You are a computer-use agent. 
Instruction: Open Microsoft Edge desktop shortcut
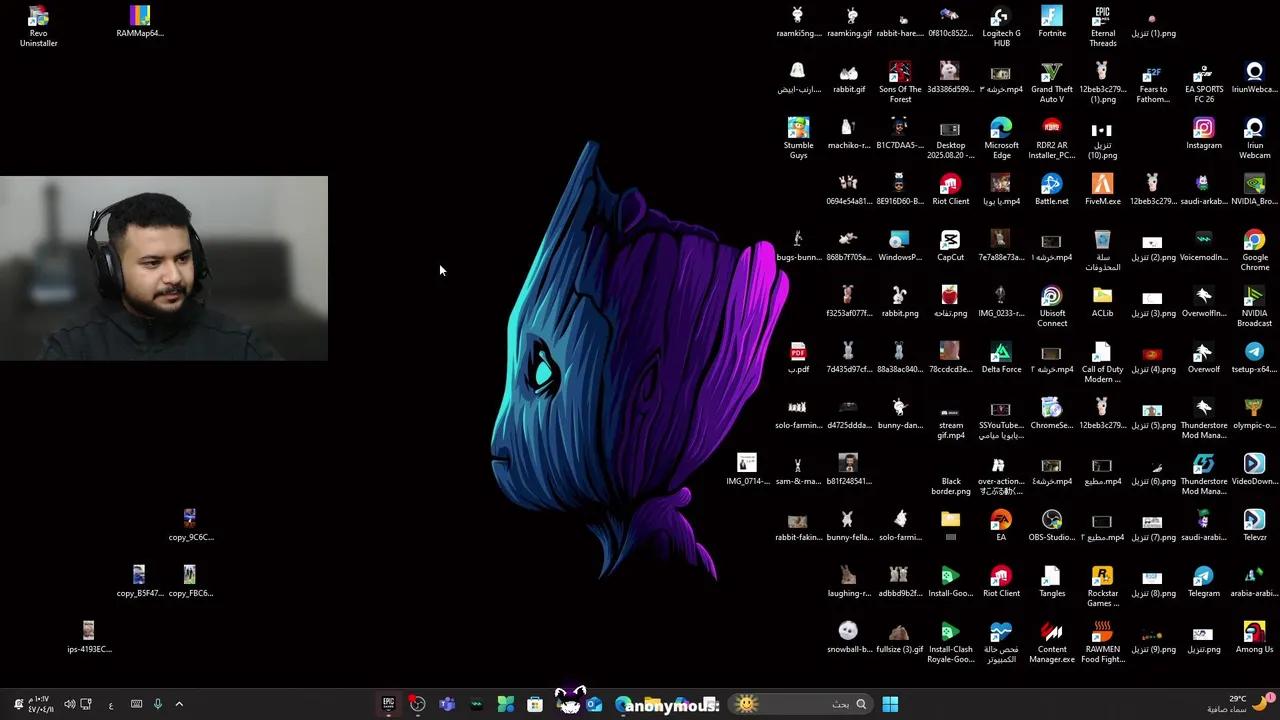click(1001, 138)
